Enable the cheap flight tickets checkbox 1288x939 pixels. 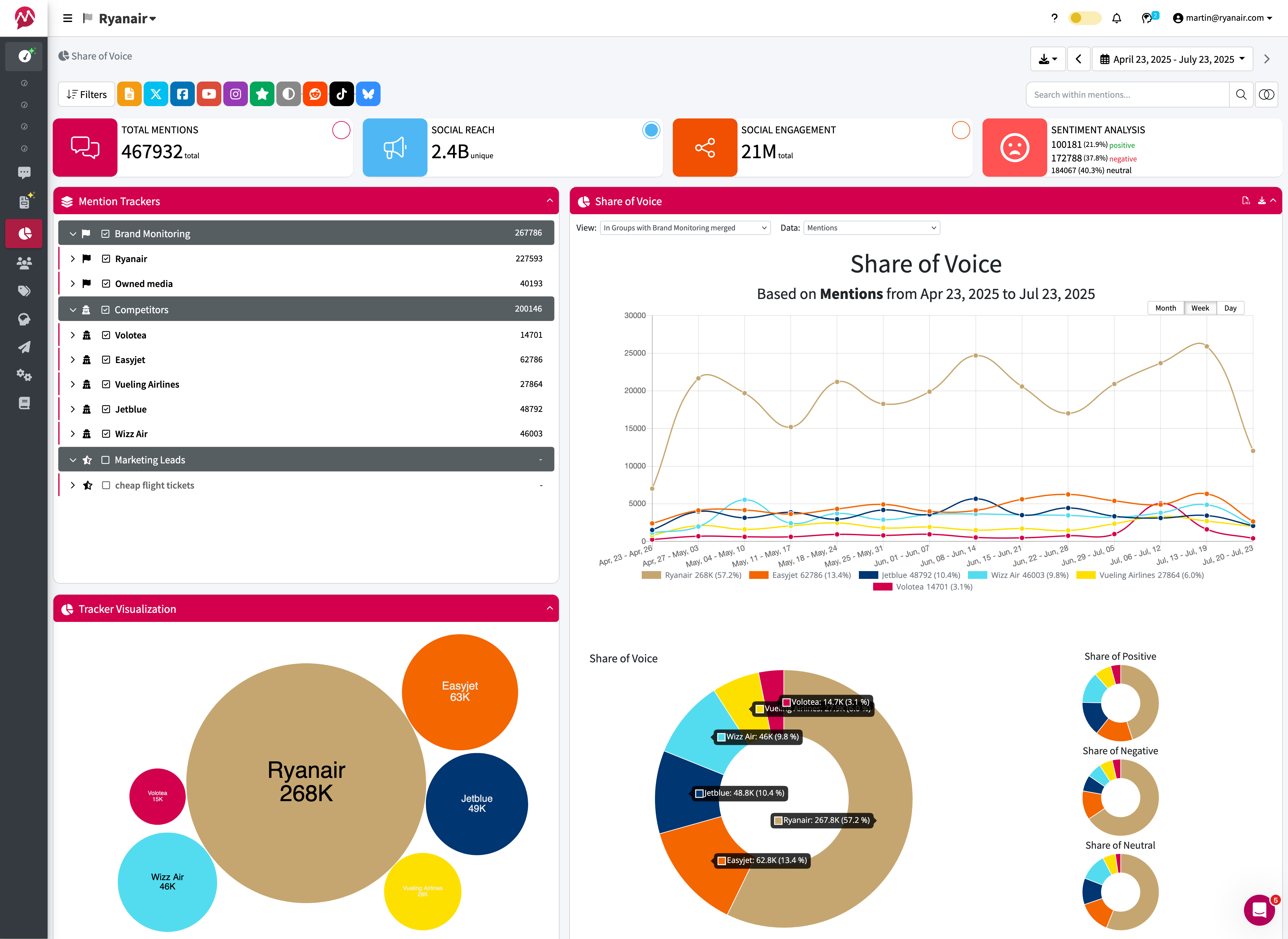coord(106,485)
